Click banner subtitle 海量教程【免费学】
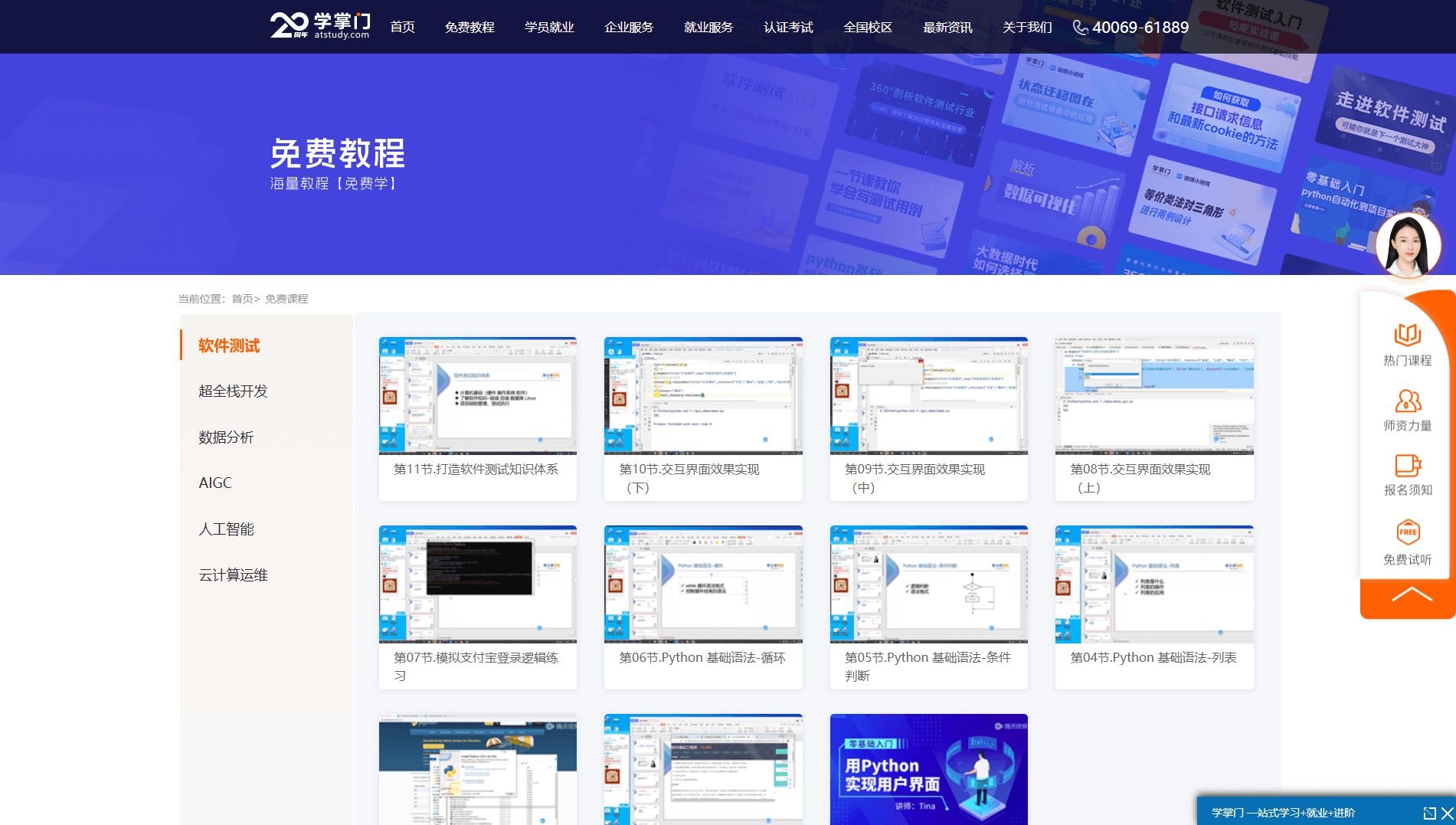1456x825 pixels. pos(335,184)
